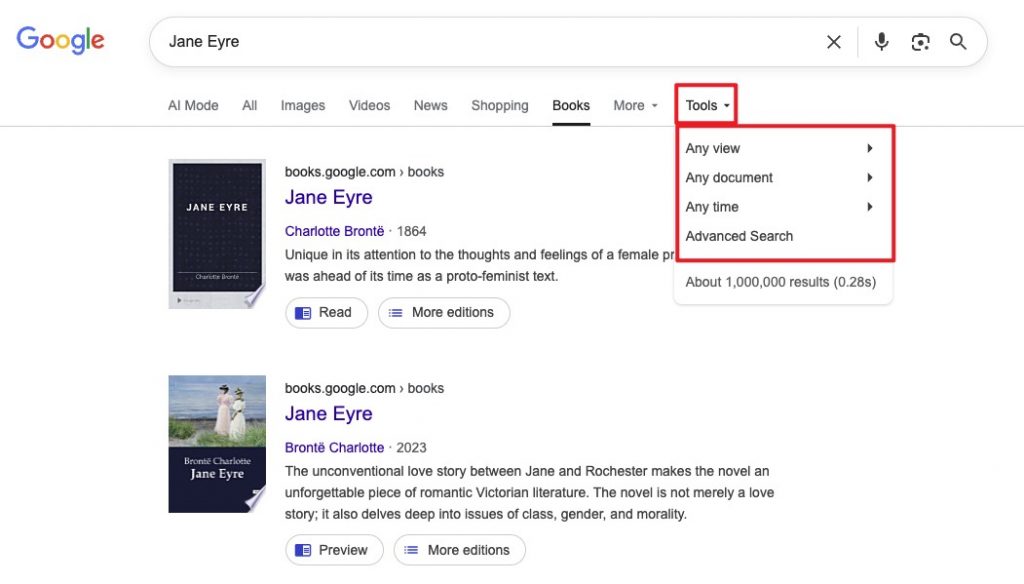This screenshot has height=584, width=1024.
Task: Select the Books tab
Action: point(571,105)
